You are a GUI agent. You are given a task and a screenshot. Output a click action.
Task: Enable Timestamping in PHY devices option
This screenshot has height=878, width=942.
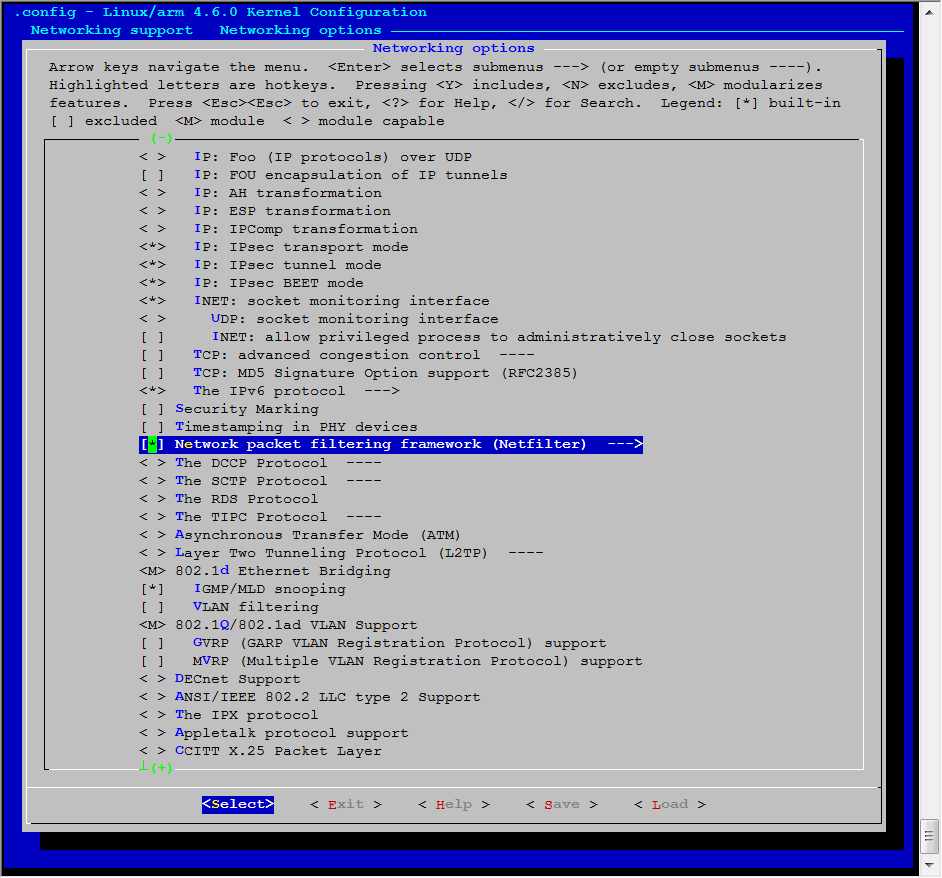click(153, 427)
